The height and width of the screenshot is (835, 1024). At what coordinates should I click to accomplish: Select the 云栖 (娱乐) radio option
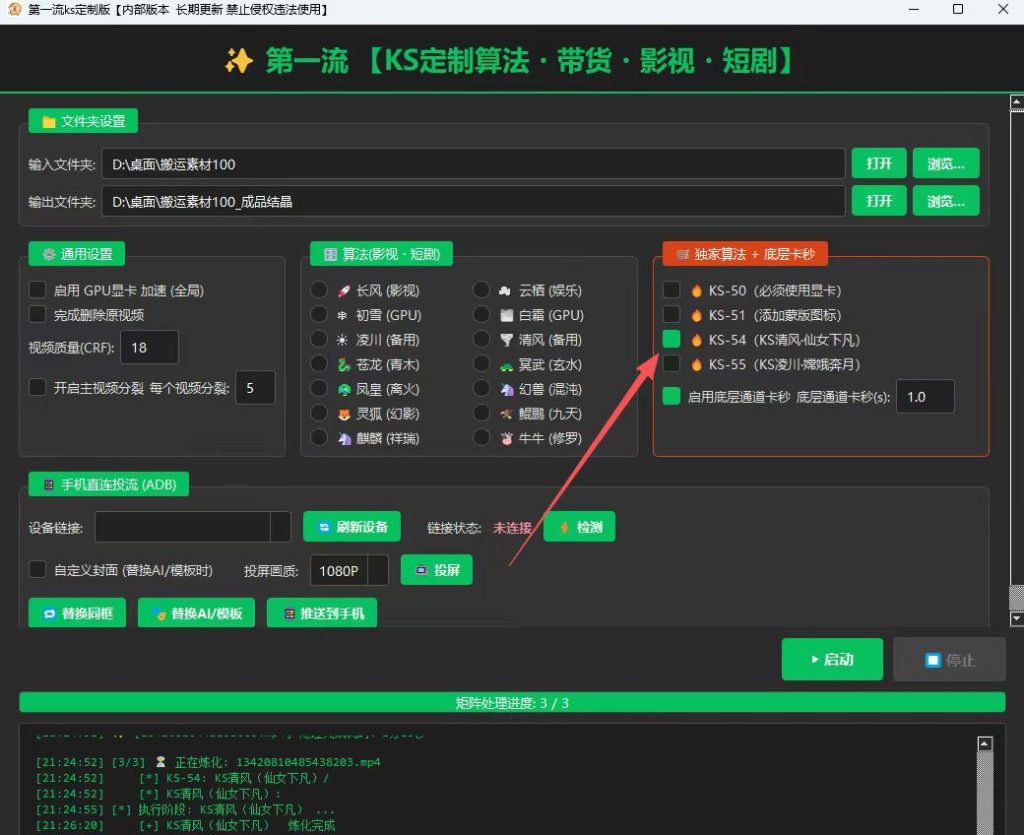[x=481, y=290]
